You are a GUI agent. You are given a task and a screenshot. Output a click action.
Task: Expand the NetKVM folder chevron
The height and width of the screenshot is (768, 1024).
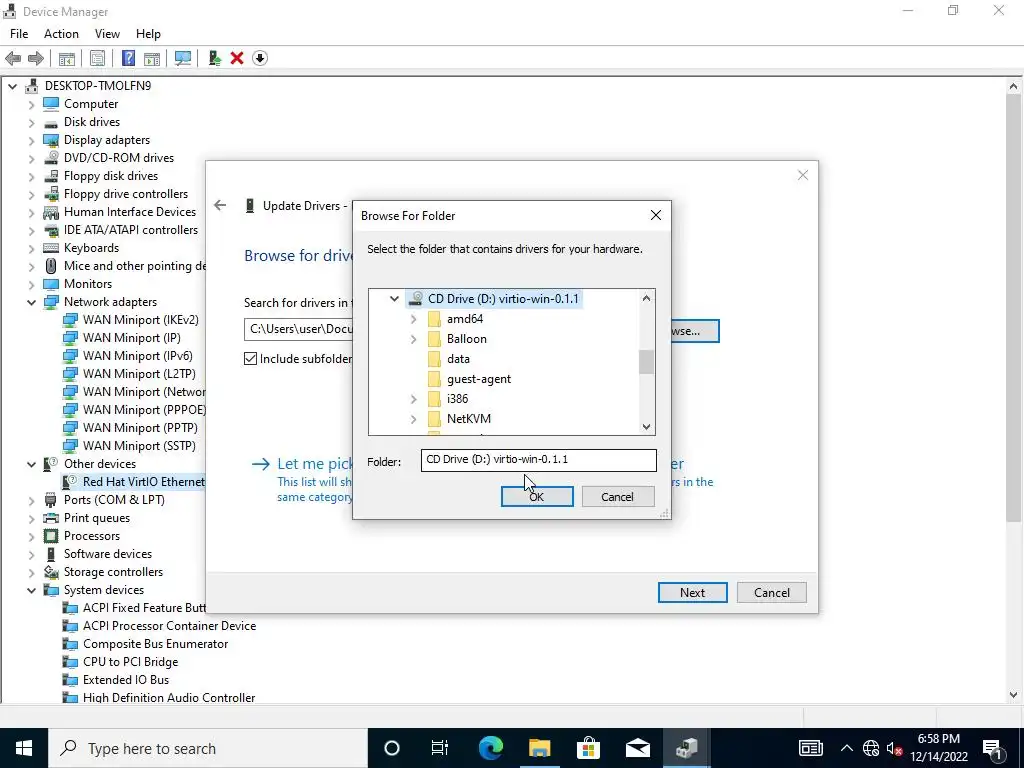tap(413, 419)
